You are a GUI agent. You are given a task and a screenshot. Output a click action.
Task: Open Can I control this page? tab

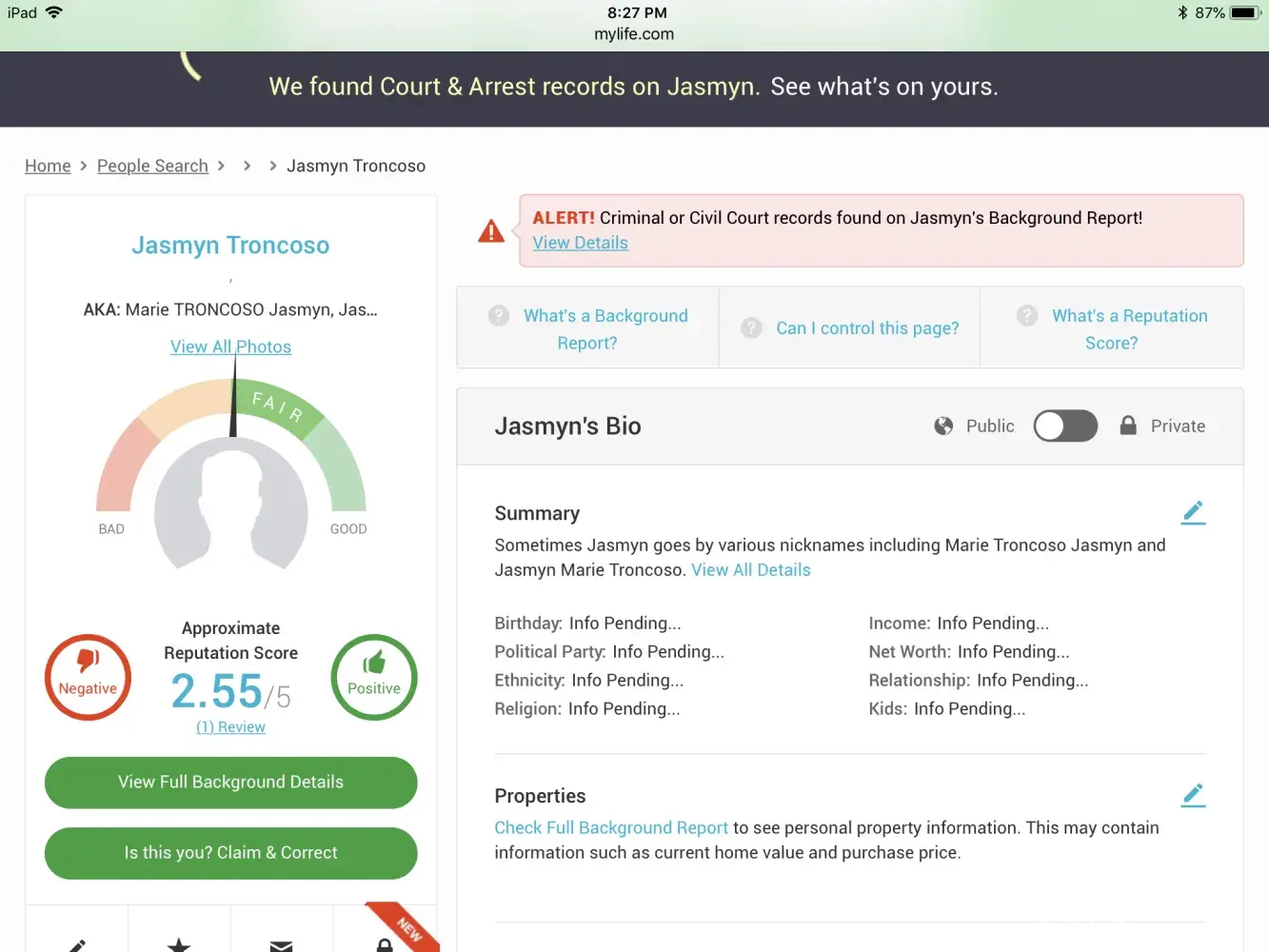coord(849,328)
